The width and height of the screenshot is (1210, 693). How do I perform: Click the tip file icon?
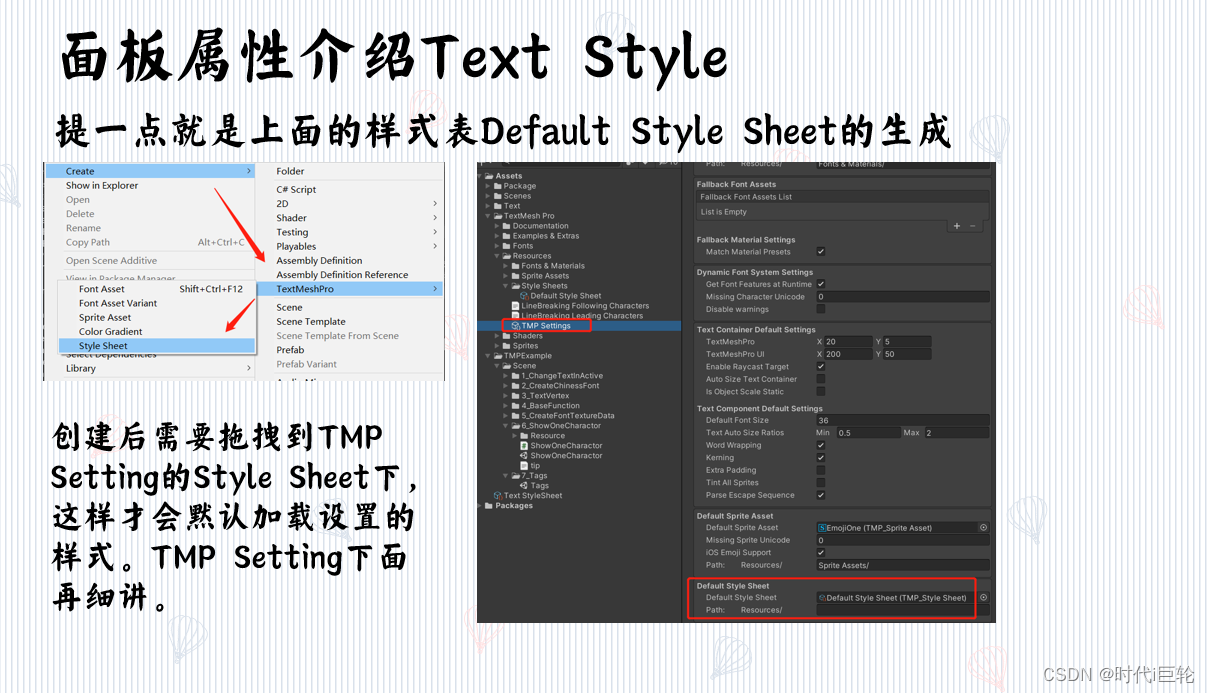(x=524, y=465)
